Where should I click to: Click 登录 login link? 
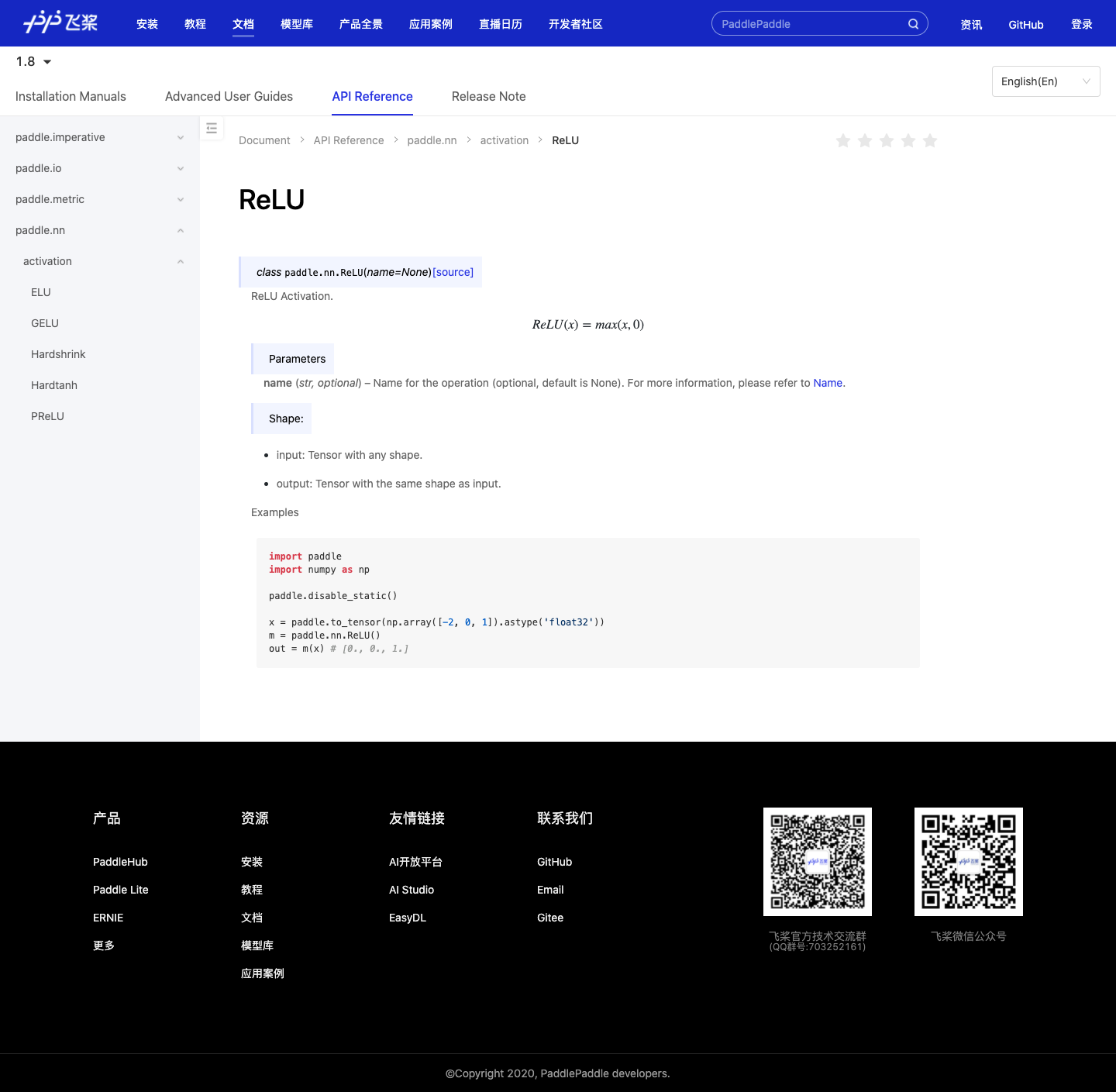(1082, 25)
